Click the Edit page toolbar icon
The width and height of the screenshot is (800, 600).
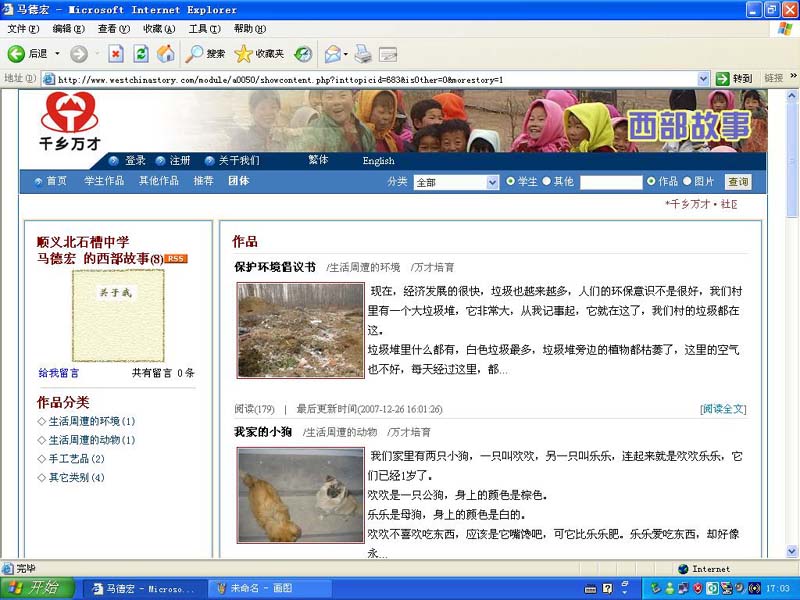(x=388, y=54)
